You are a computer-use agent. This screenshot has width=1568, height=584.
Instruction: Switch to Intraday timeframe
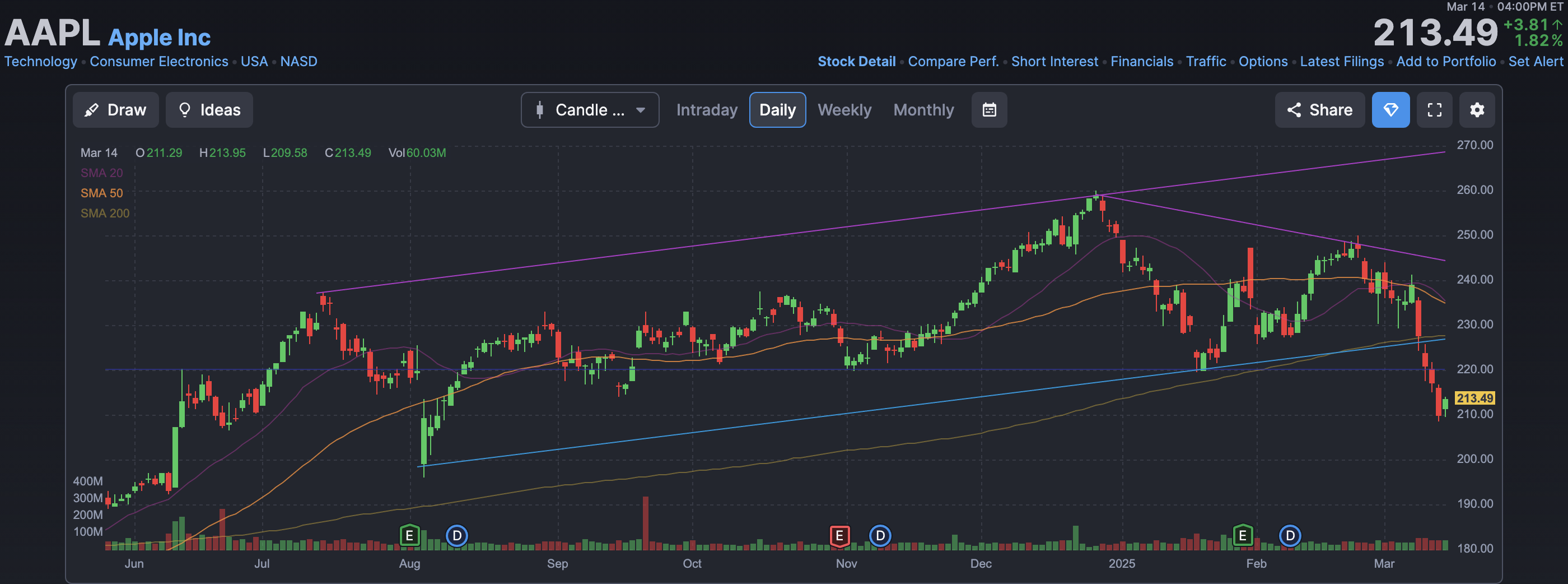click(x=707, y=110)
